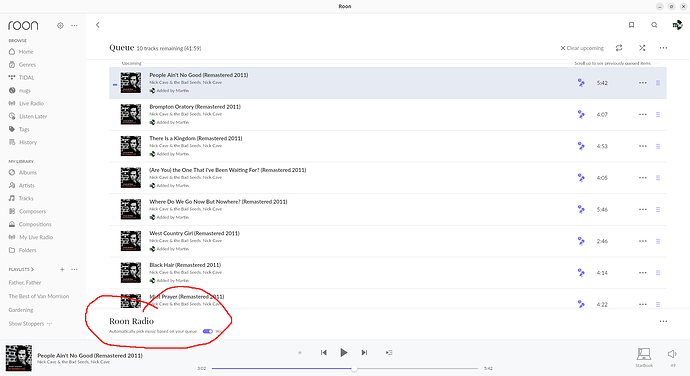The width and height of the screenshot is (690, 376).
Task: Open the three-dot menu for West Country Girl
Action: tap(642, 241)
